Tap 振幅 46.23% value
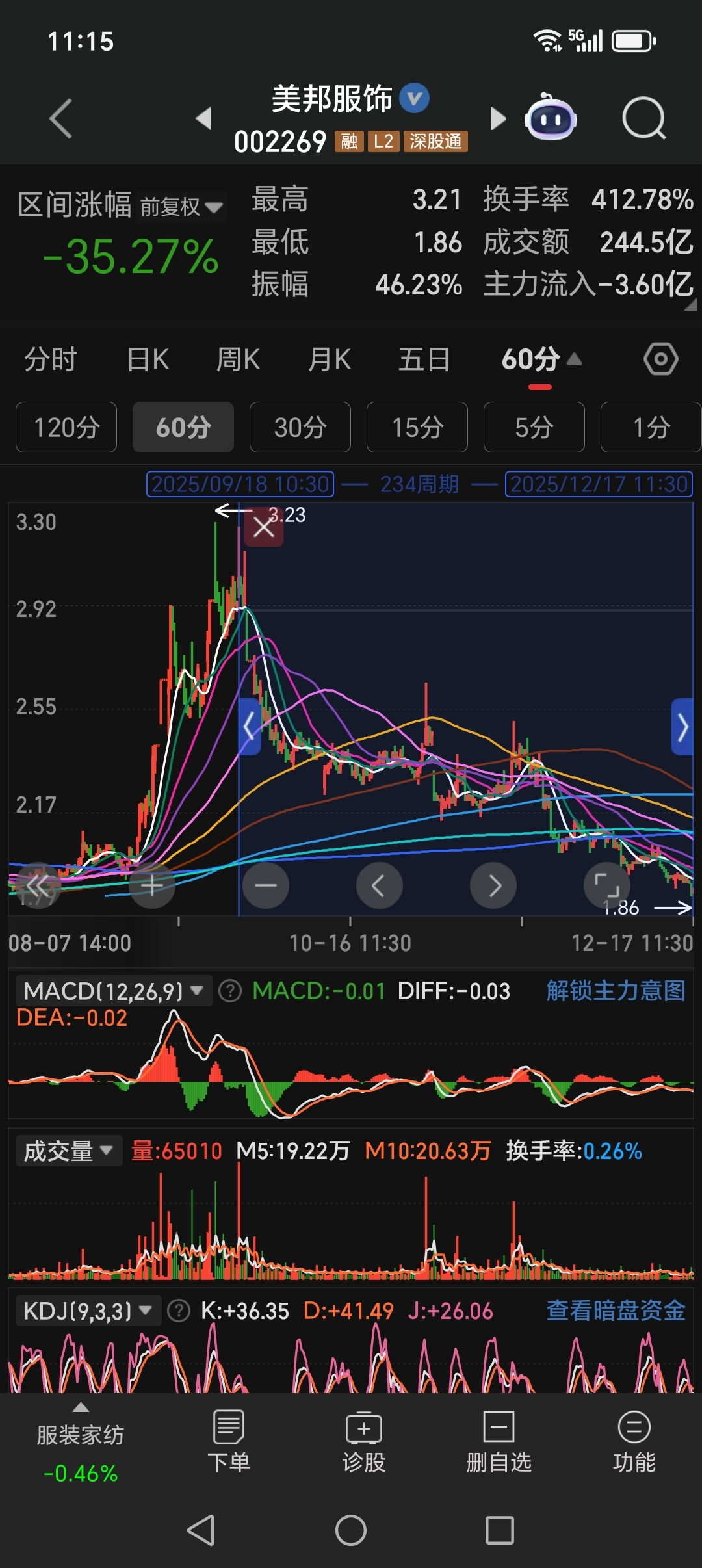The width and height of the screenshot is (702, 1568). pos(419,284)
